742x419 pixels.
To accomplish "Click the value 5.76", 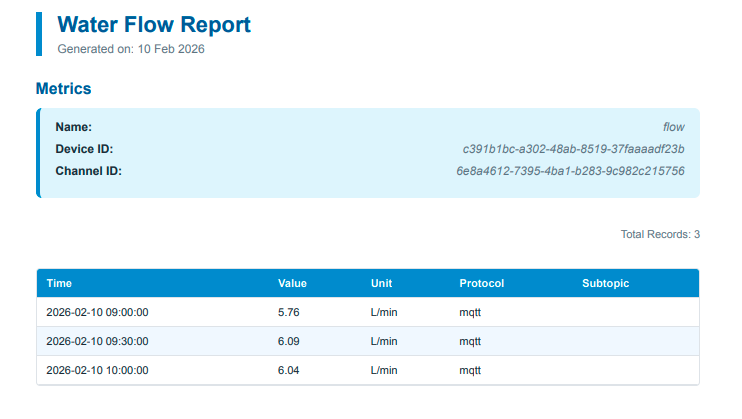I will (289, 312).
